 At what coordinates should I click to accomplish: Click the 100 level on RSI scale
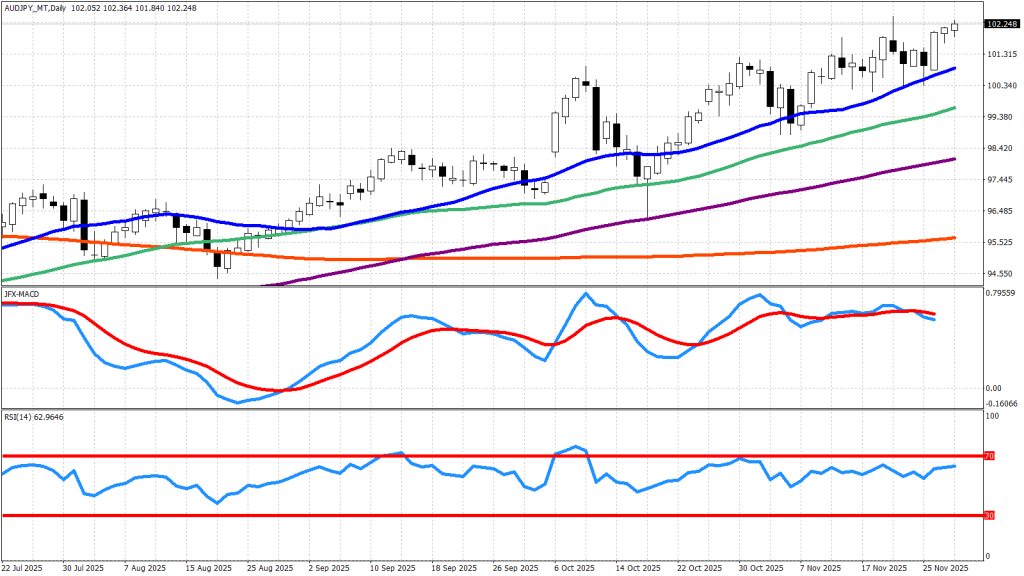pos(992,413)
